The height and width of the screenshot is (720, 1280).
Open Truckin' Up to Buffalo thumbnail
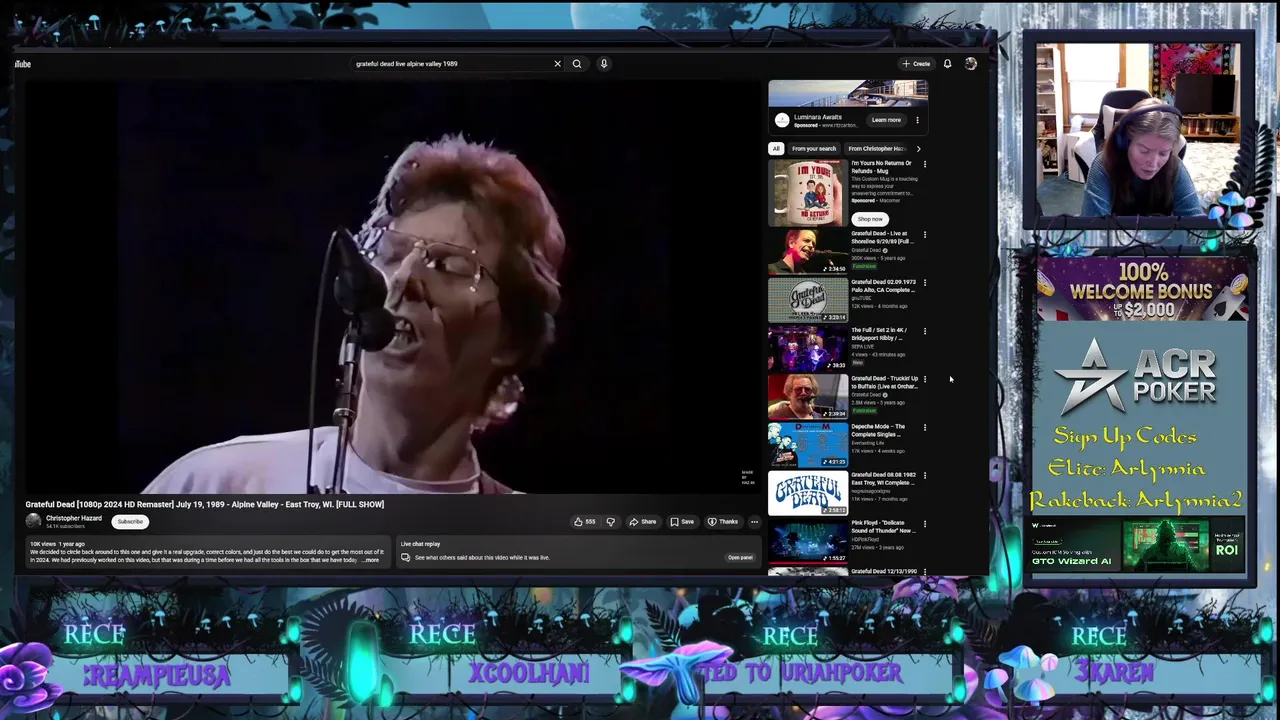pos(808,396)
